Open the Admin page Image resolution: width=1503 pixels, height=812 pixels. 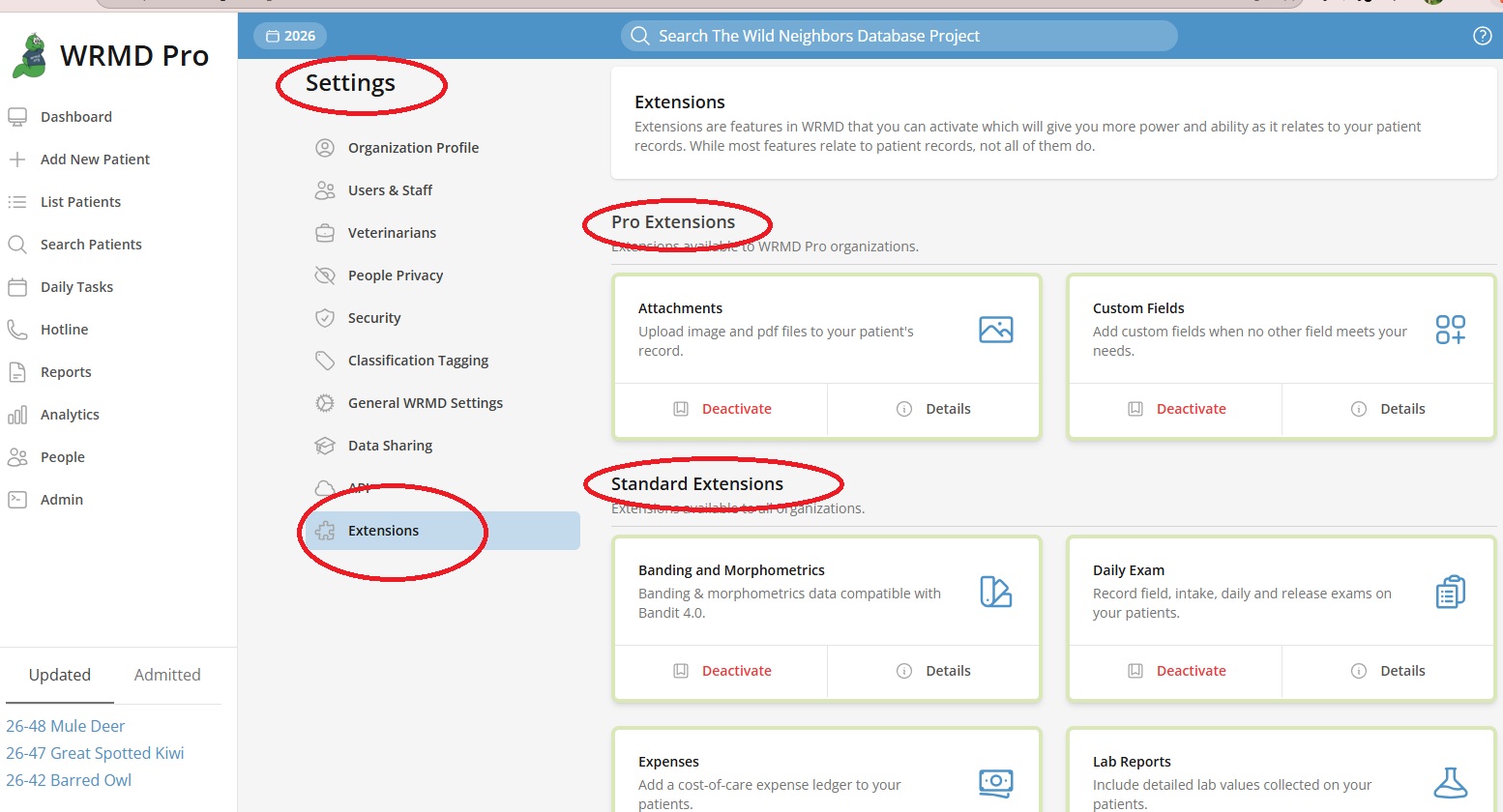click(62, 500)
